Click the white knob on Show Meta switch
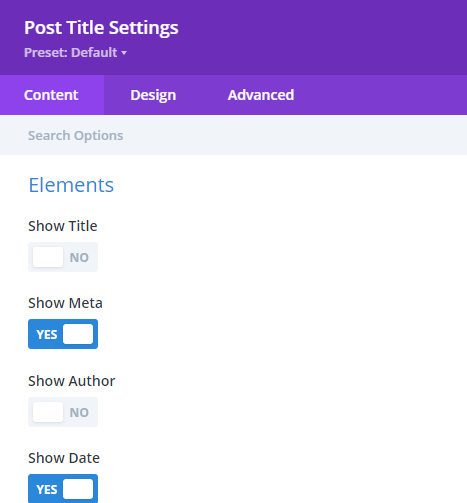467x503 pixels. point(78,334)
